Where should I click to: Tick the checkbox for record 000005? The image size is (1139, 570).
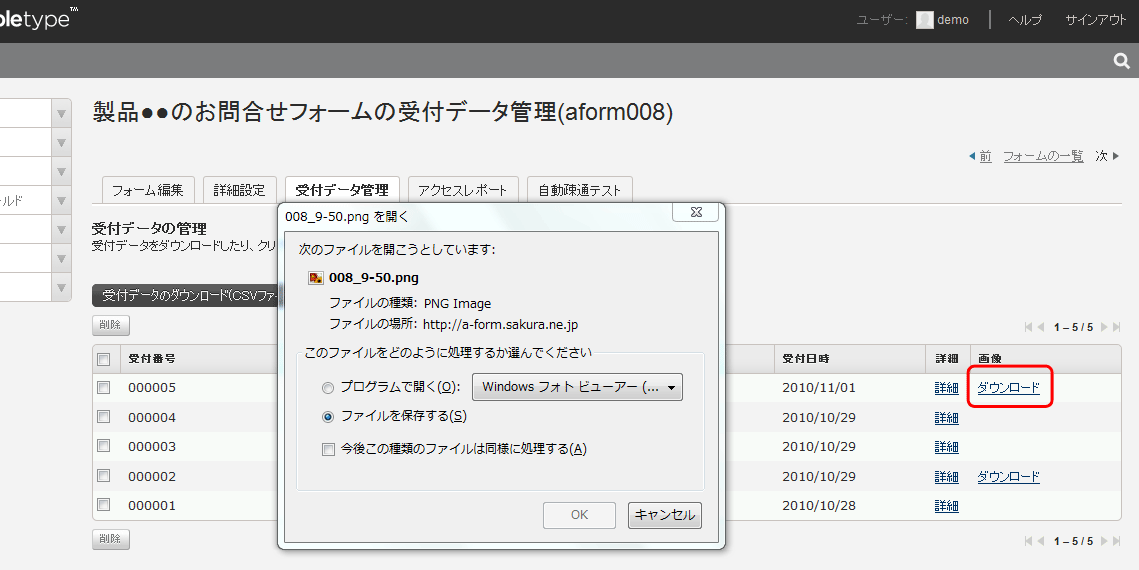point(104,388)
